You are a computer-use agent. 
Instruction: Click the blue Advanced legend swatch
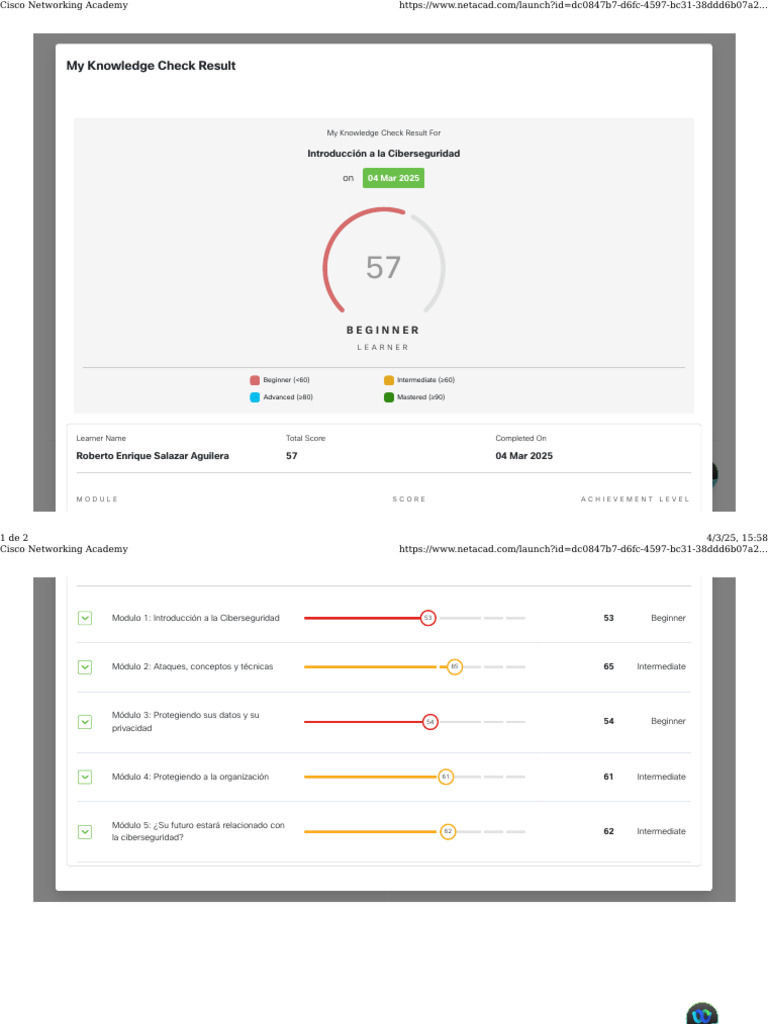(255, 397)
